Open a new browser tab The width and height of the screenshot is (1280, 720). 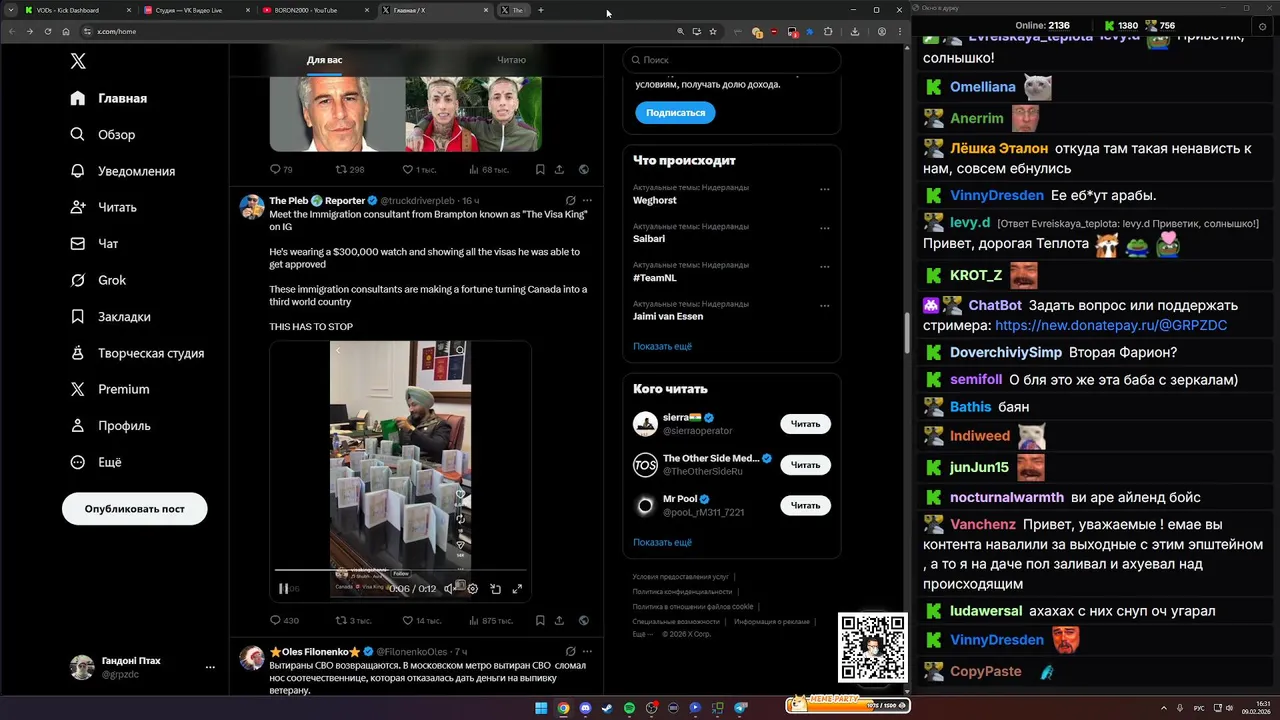tap(541, 10)
